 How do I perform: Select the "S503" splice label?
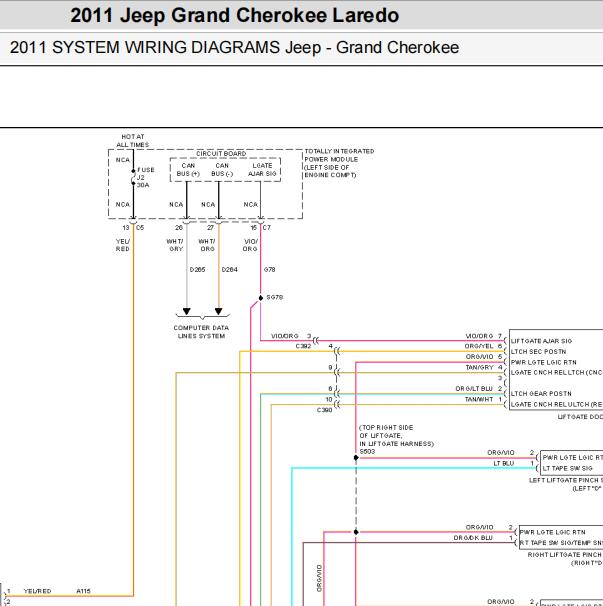[367, 451]
